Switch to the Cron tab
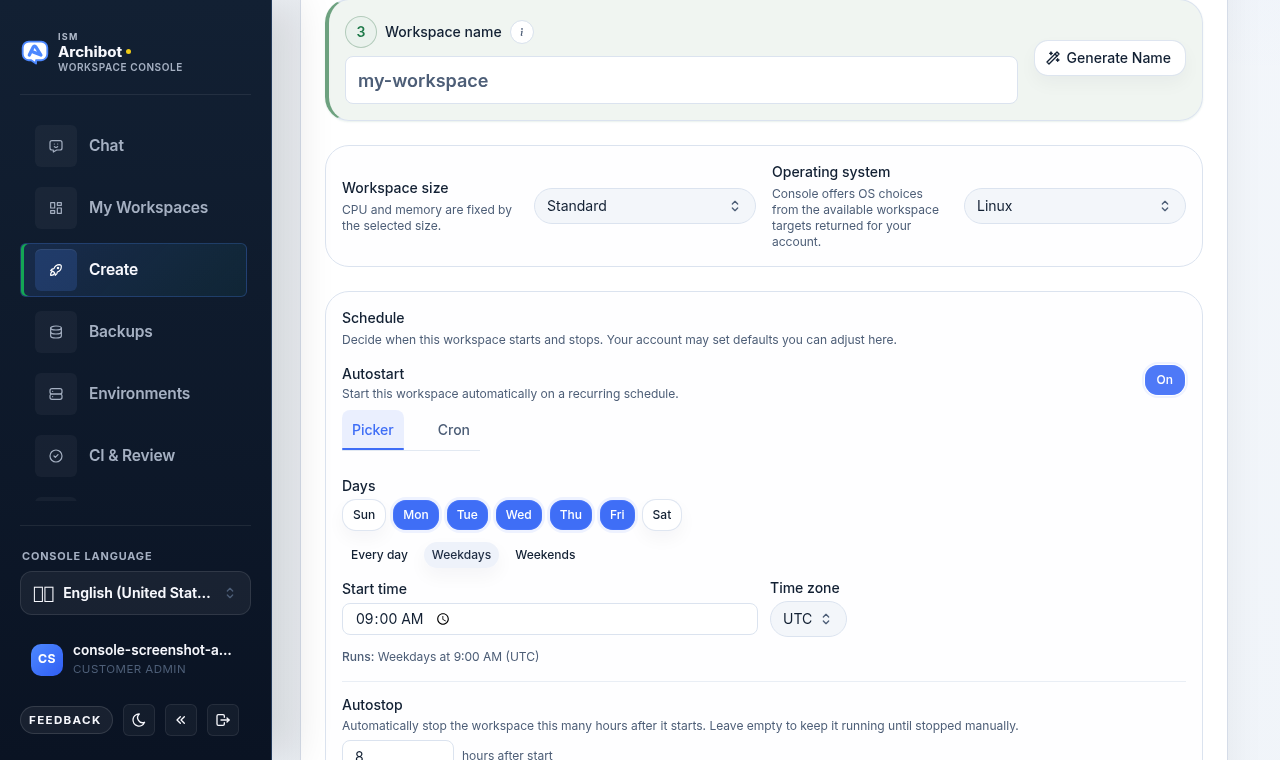The height and width of the screenshot is (760, 1280). (454, 430)
